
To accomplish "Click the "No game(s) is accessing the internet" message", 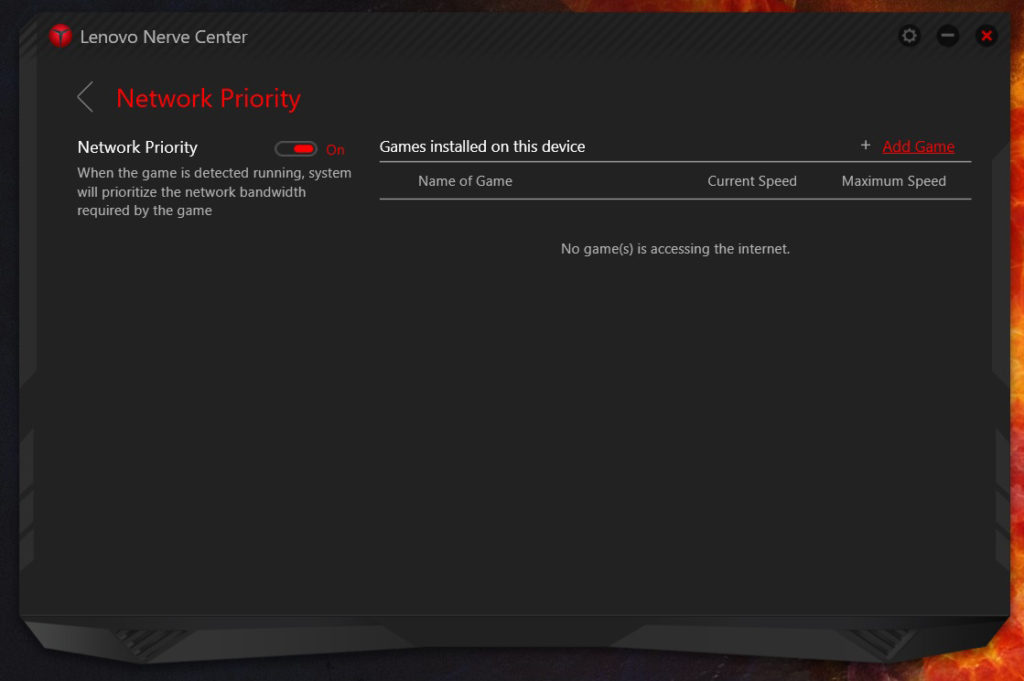I will (x=675, y=249).
